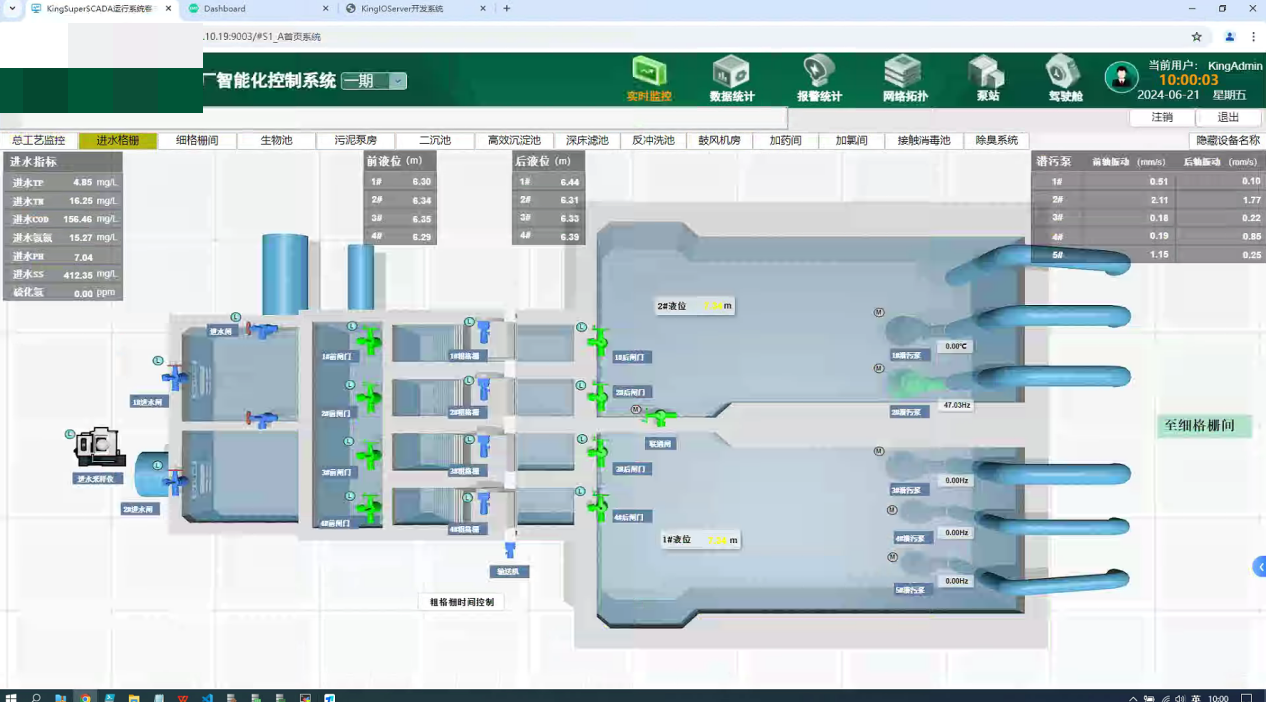This screenshot has height=702, width=1266.
Task: Click the 注销 logout button
Action: (x=1162, y=117)
